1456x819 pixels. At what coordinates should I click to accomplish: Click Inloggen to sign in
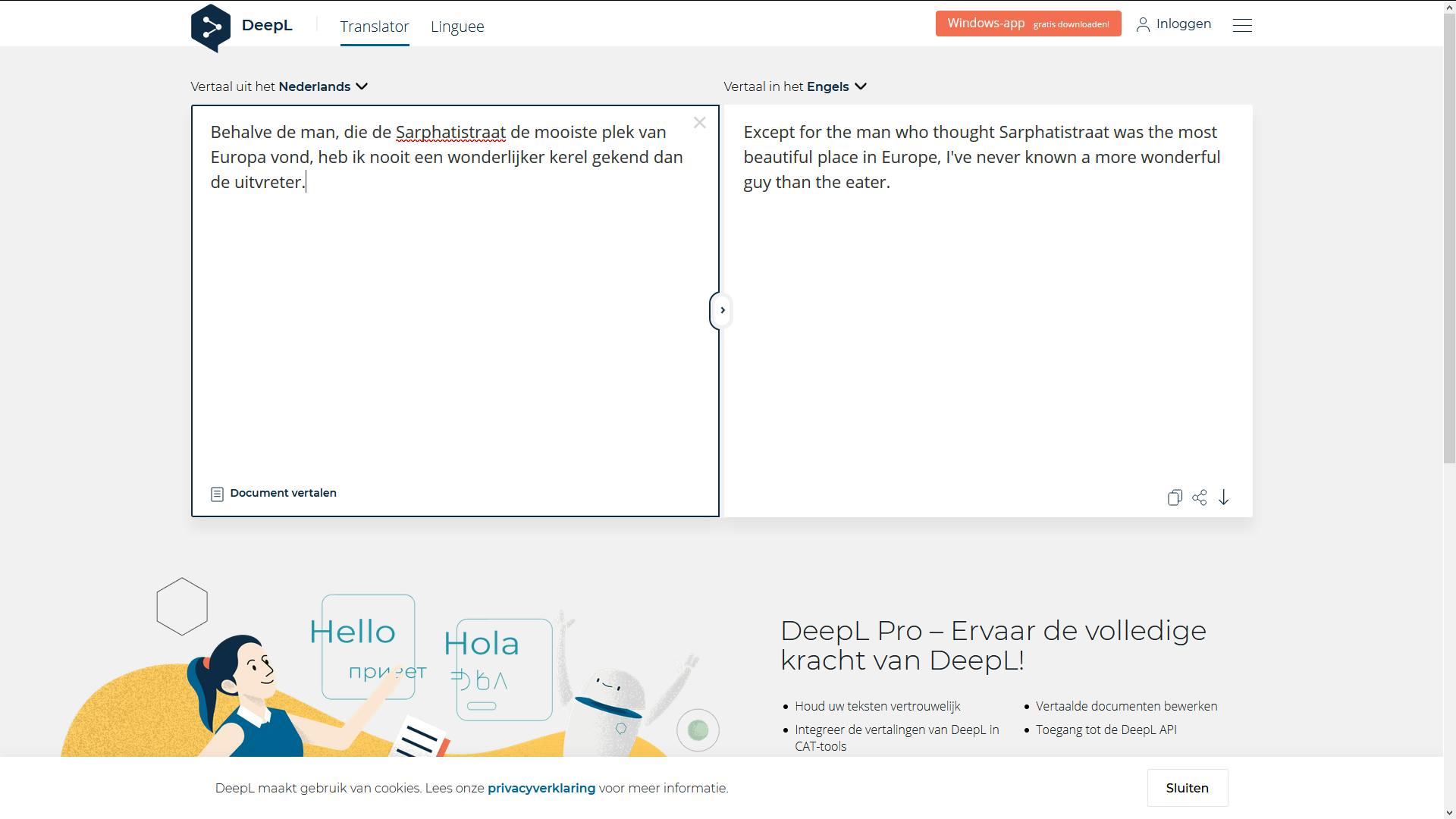[1183, 24]
